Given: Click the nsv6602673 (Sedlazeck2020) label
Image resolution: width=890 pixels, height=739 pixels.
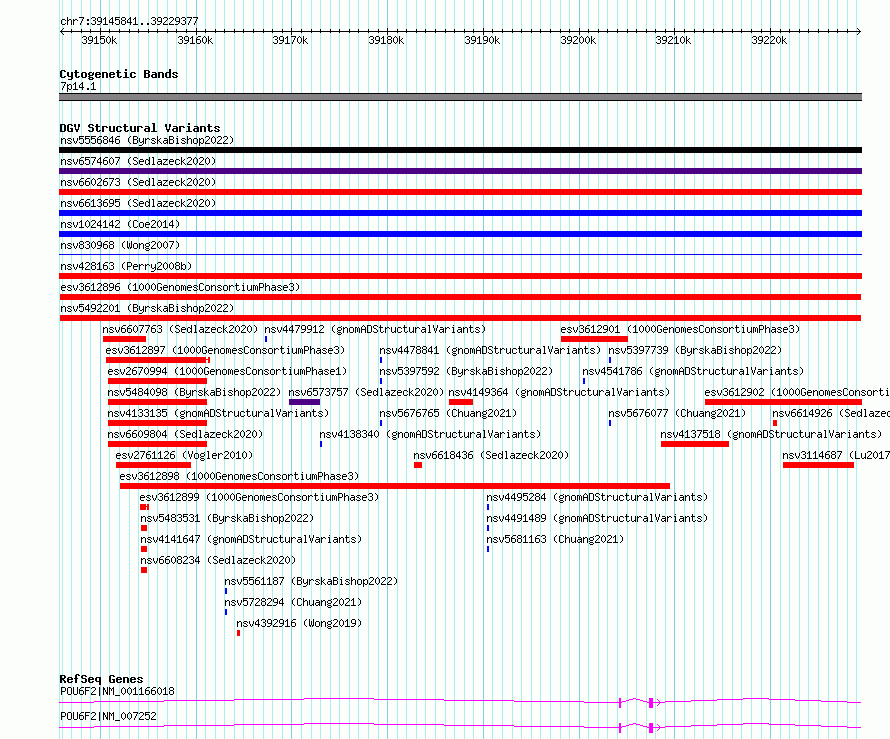Looking at the screenshot, I should point(138,182).
